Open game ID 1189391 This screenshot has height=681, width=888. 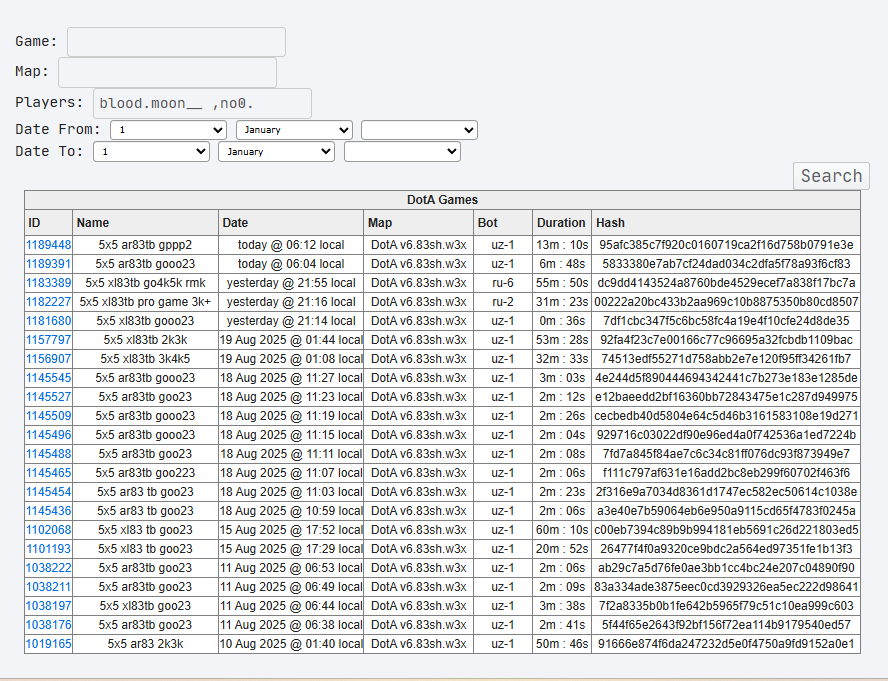click(x=49, y=264)
